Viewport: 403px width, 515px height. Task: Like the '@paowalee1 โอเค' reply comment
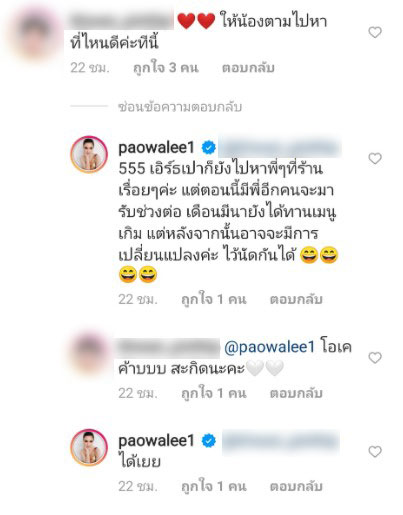375,358
